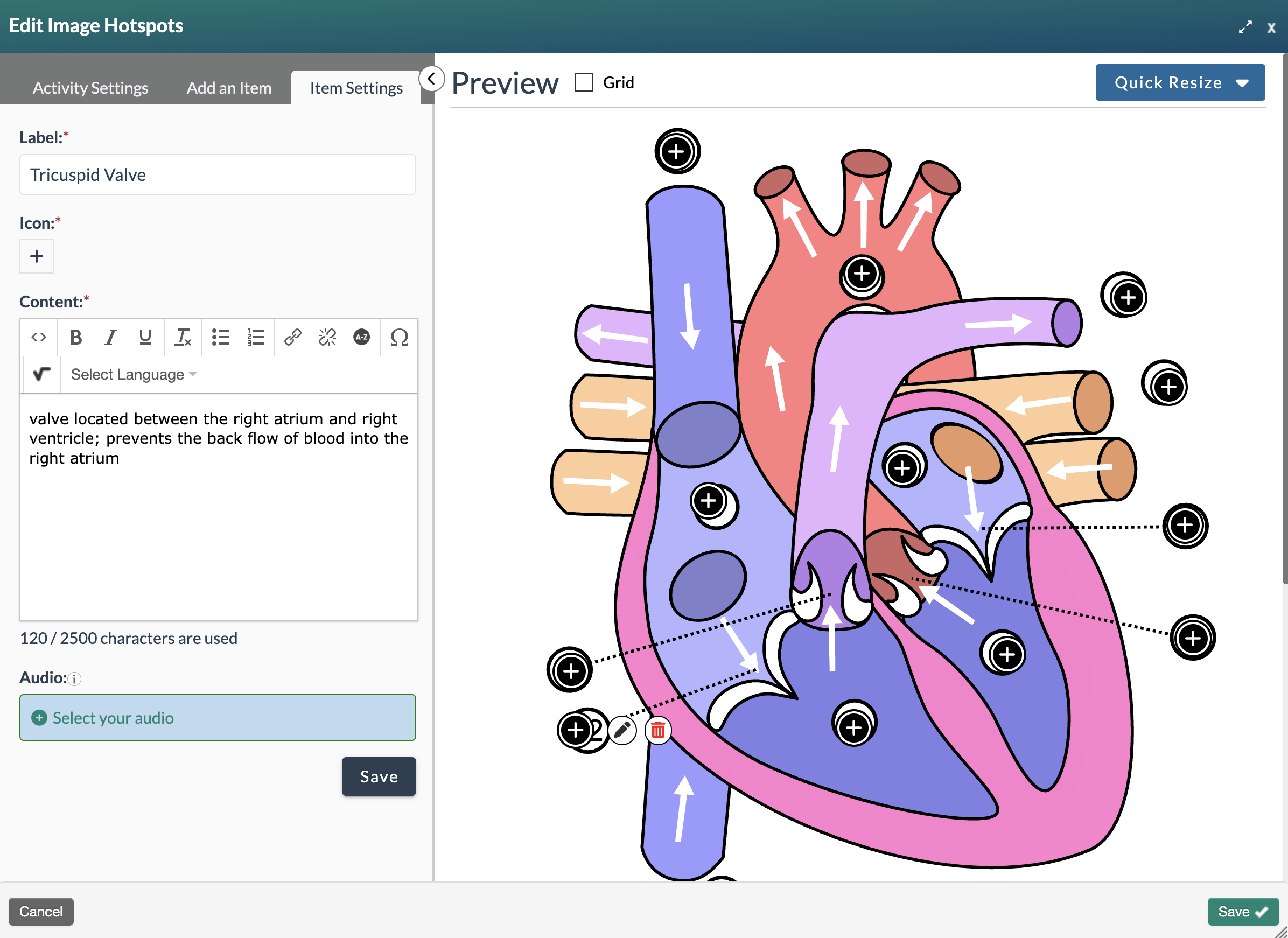The height and width of the screenshot is (938, 1288).
Task: Open the A-Z glossary tool
Action: (x=362, y=337)
